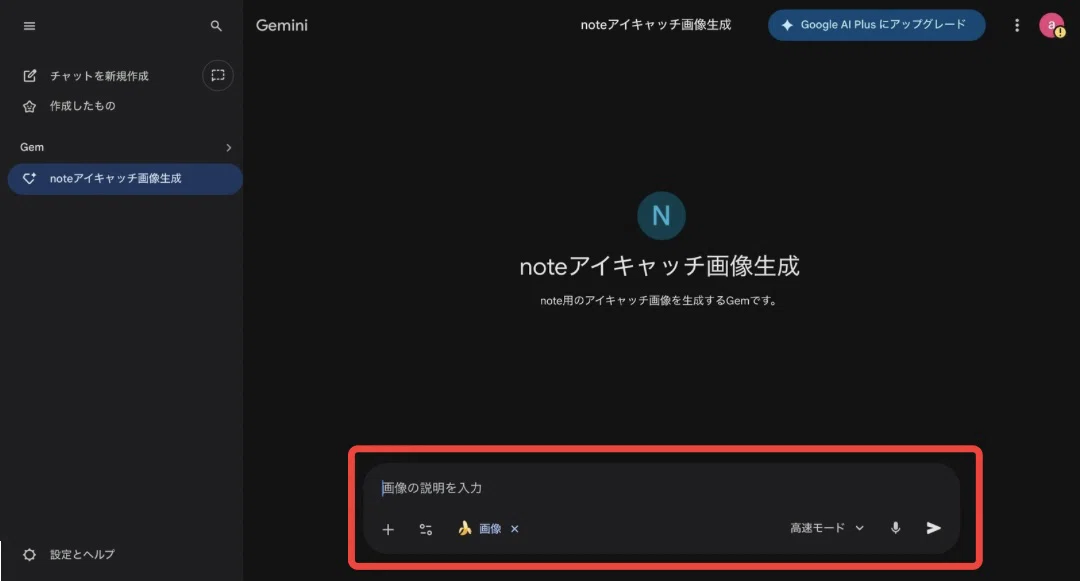Click the send arrow button
This screenshot has width=1080, height=581.
pyautogui.click(x=933, y=528)
